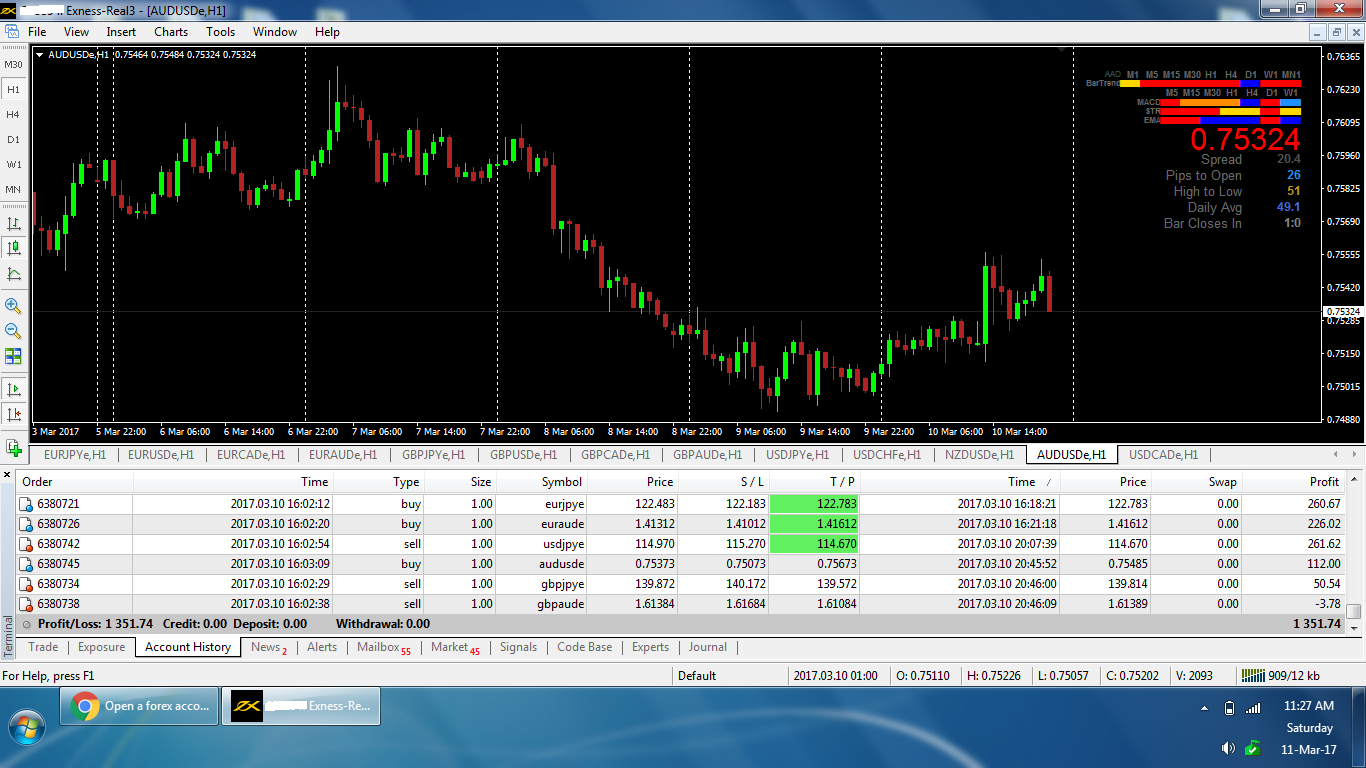Switch chart to bar chart style
This screenshot has height=768, width=1366.
(13, 224)
